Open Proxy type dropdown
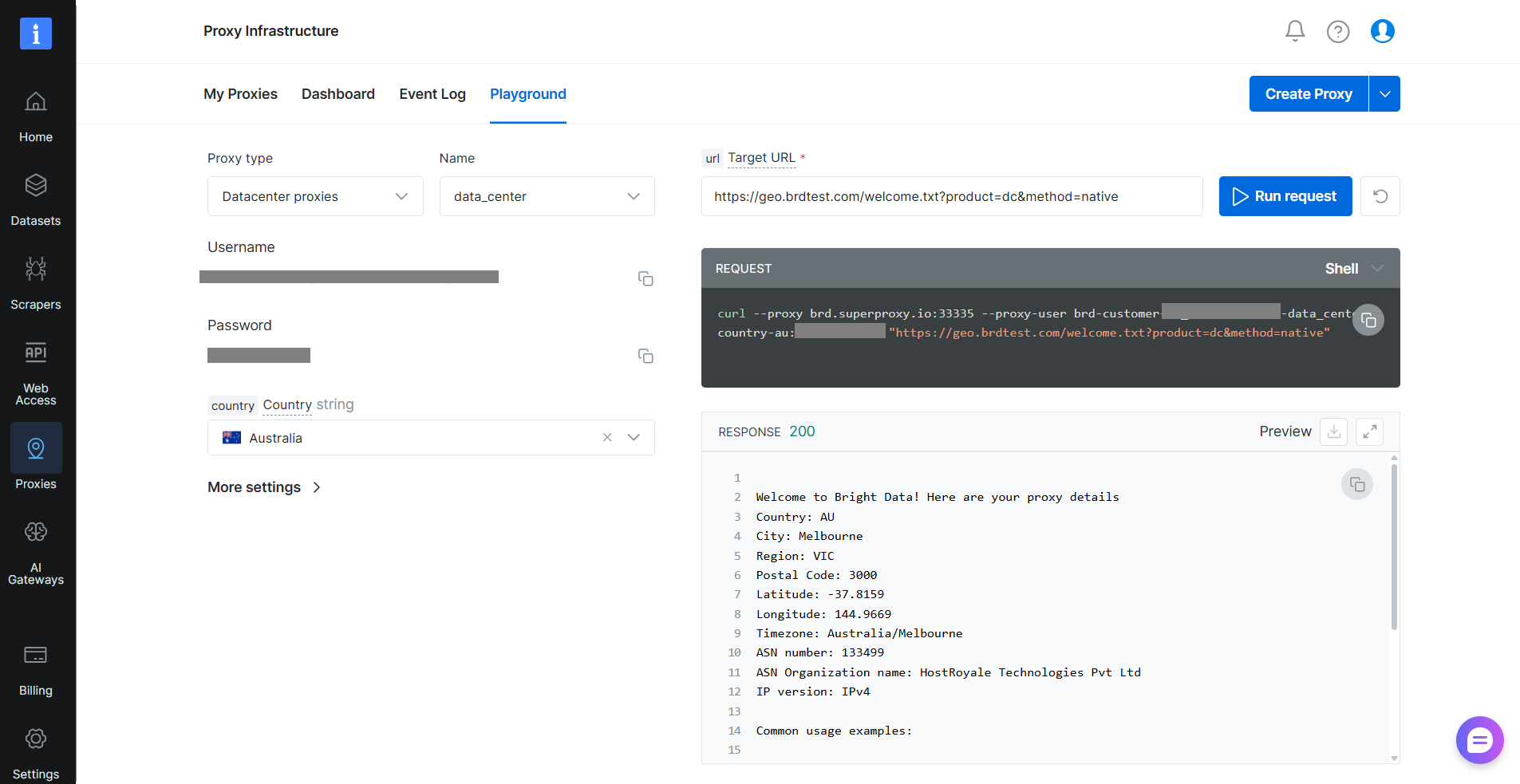 pos(315,196)
